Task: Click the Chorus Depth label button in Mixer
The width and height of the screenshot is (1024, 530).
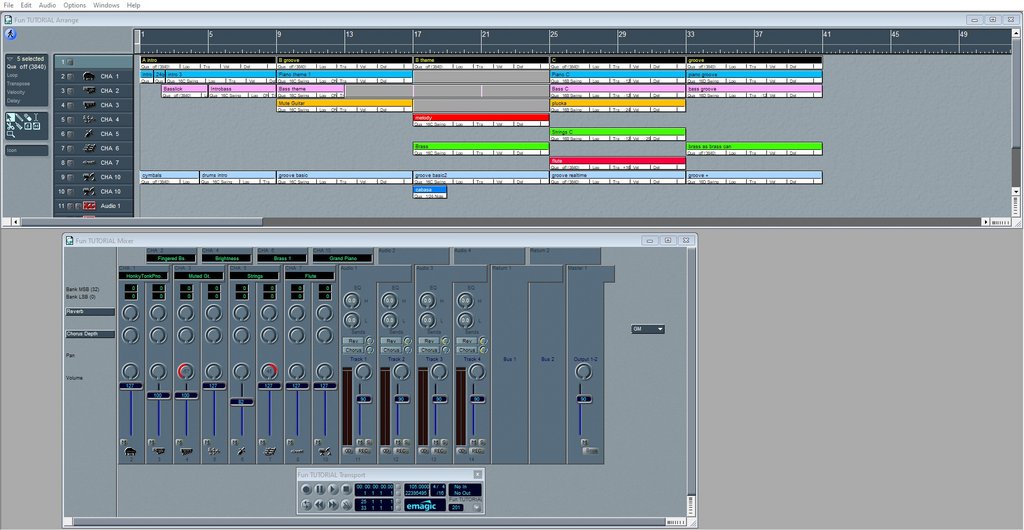Action: (x=90, y=334)
